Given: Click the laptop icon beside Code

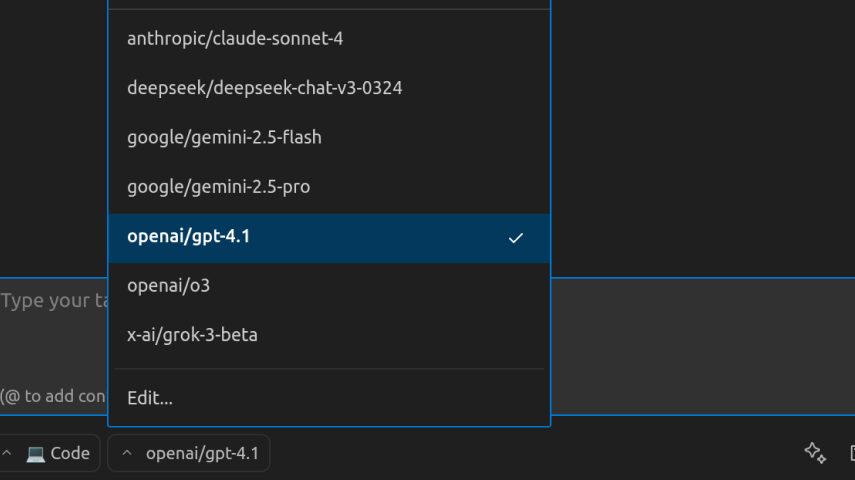Looking at the screenshot, I should [35, 453].
